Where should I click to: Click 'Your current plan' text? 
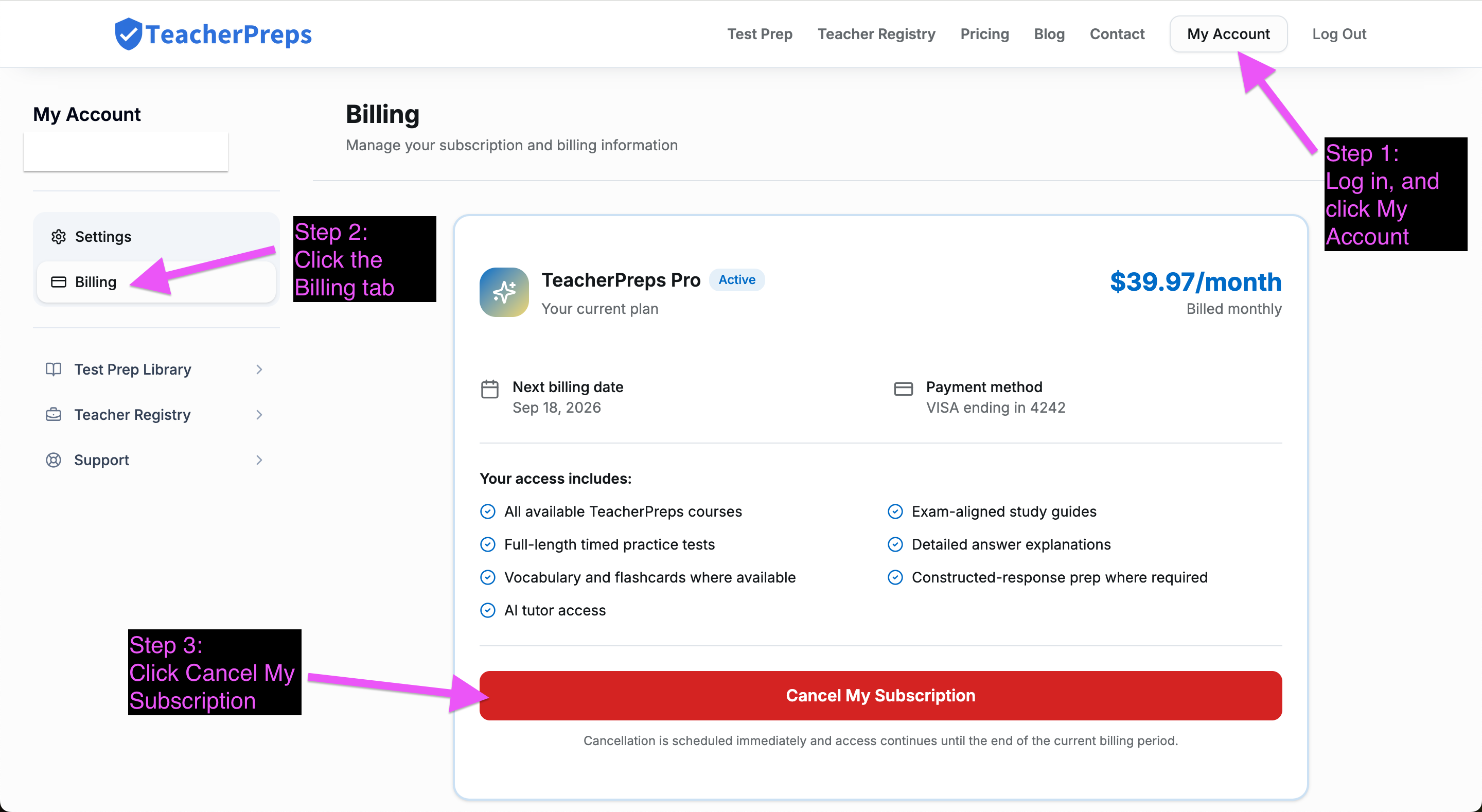(x=599, y=309)
